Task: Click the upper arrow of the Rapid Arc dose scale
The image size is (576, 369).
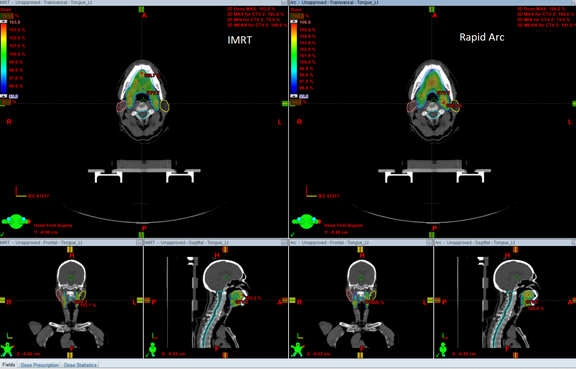Action: [x=294, y=22]
